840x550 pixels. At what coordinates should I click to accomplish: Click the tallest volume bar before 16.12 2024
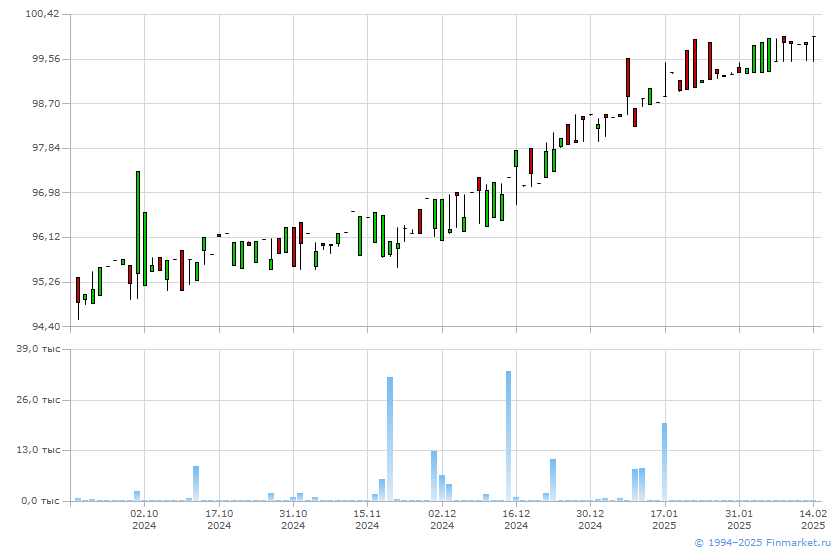point(508,436)
